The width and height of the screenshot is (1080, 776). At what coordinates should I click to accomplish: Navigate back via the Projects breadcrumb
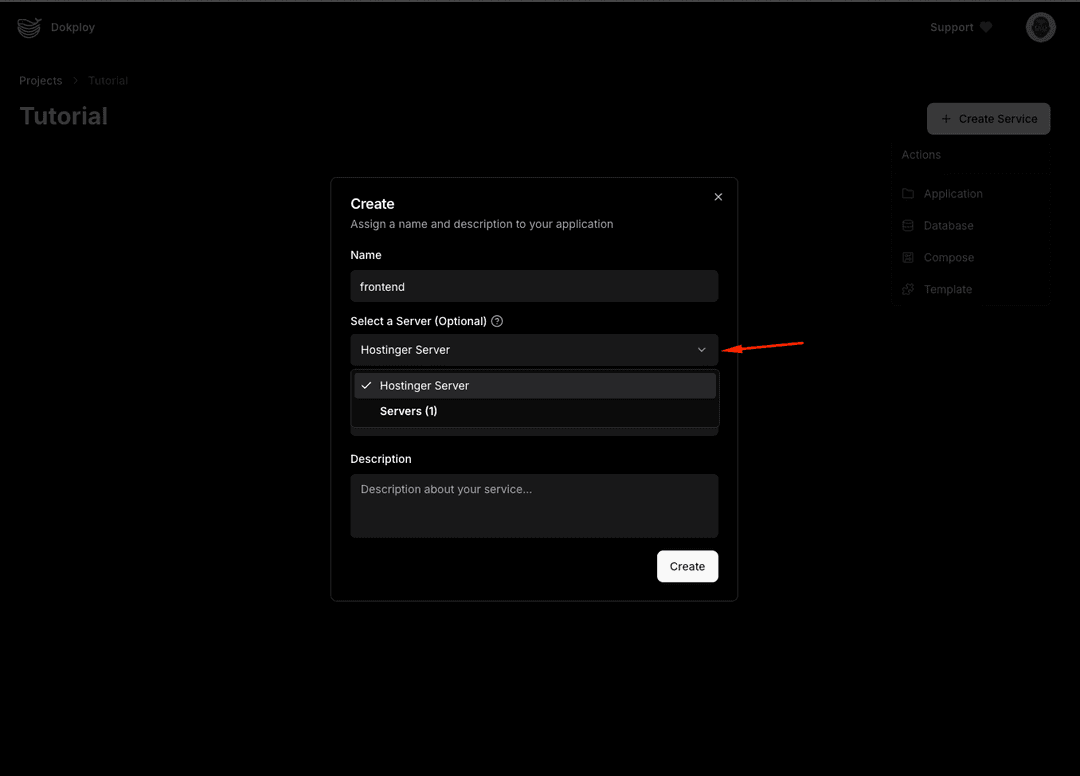tap(40, 80)
